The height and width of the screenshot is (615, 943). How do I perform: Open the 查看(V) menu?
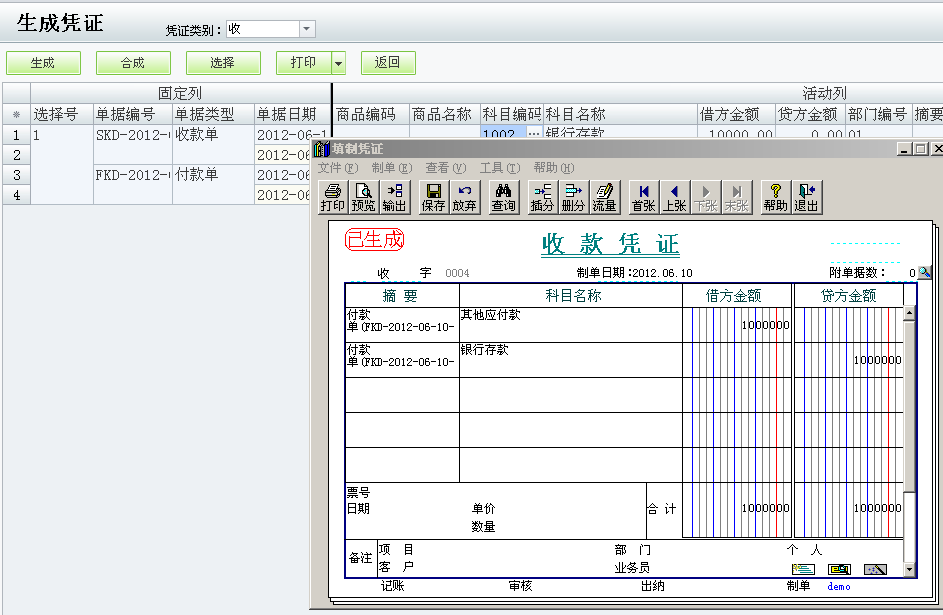(x=446, y=168)
